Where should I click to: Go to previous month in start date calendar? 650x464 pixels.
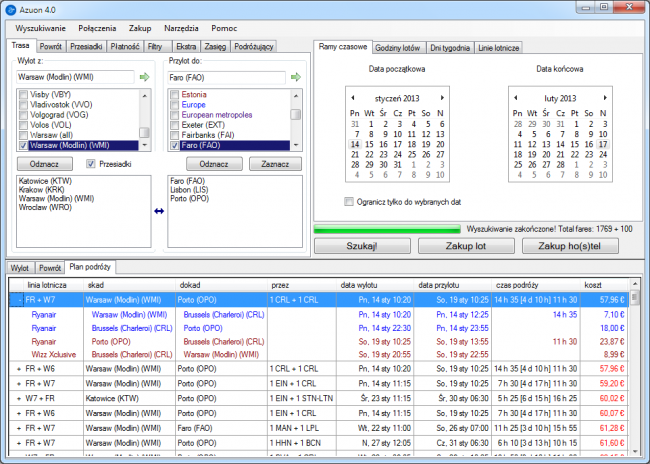pyautogui.click(x=353, y=98)
